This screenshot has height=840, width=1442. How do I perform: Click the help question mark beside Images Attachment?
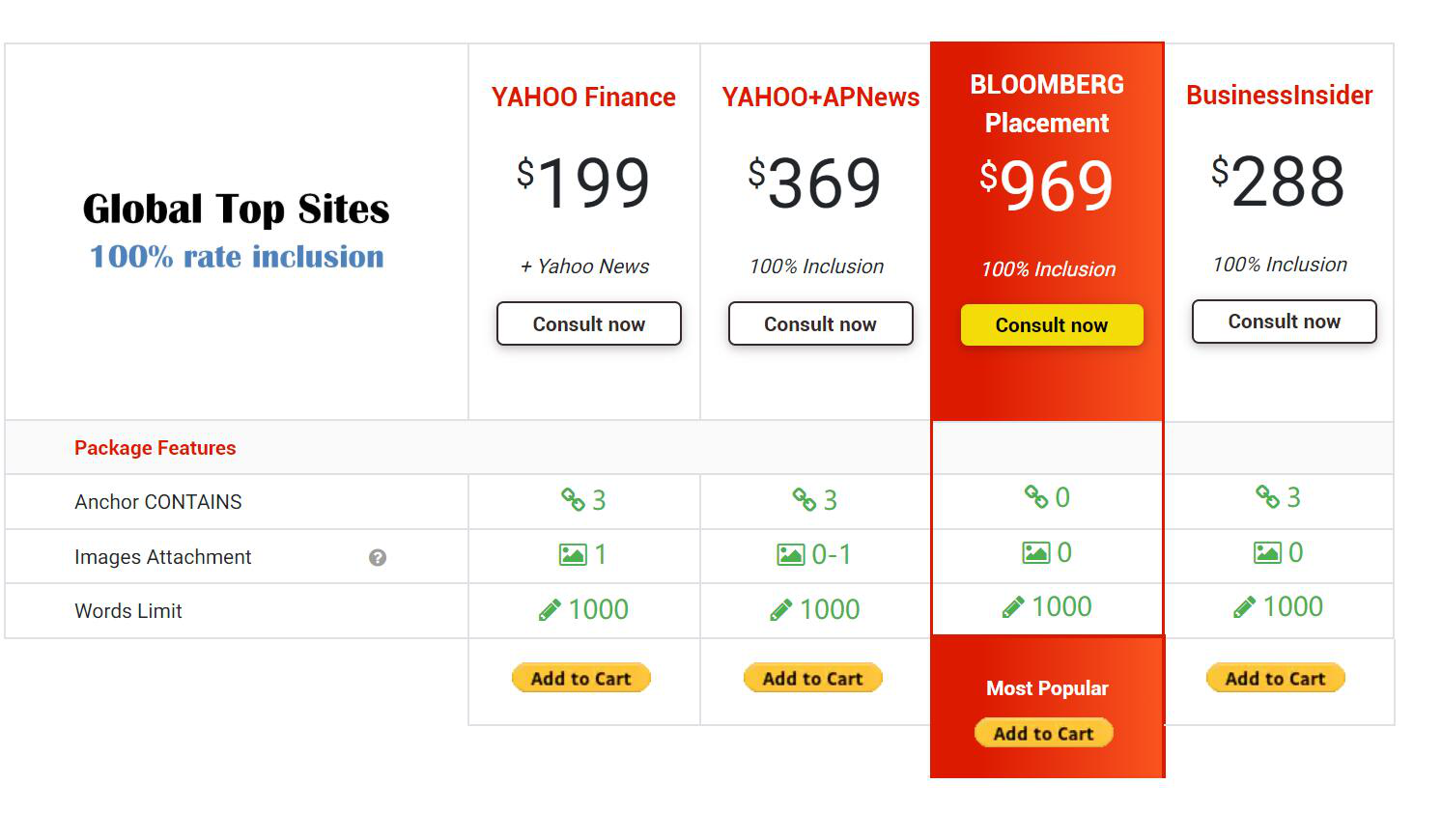[x=378, y=557]
